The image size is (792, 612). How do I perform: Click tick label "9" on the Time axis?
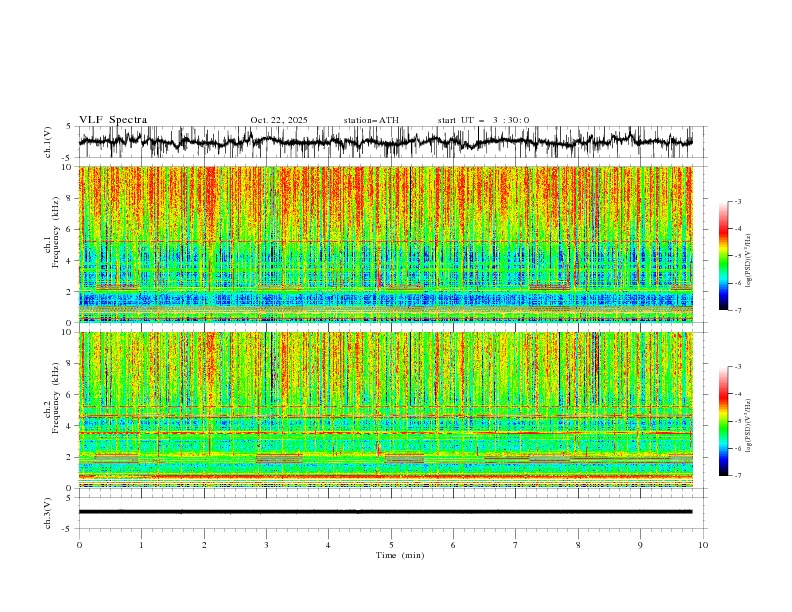pyautogui.click(x=640, y=545)
